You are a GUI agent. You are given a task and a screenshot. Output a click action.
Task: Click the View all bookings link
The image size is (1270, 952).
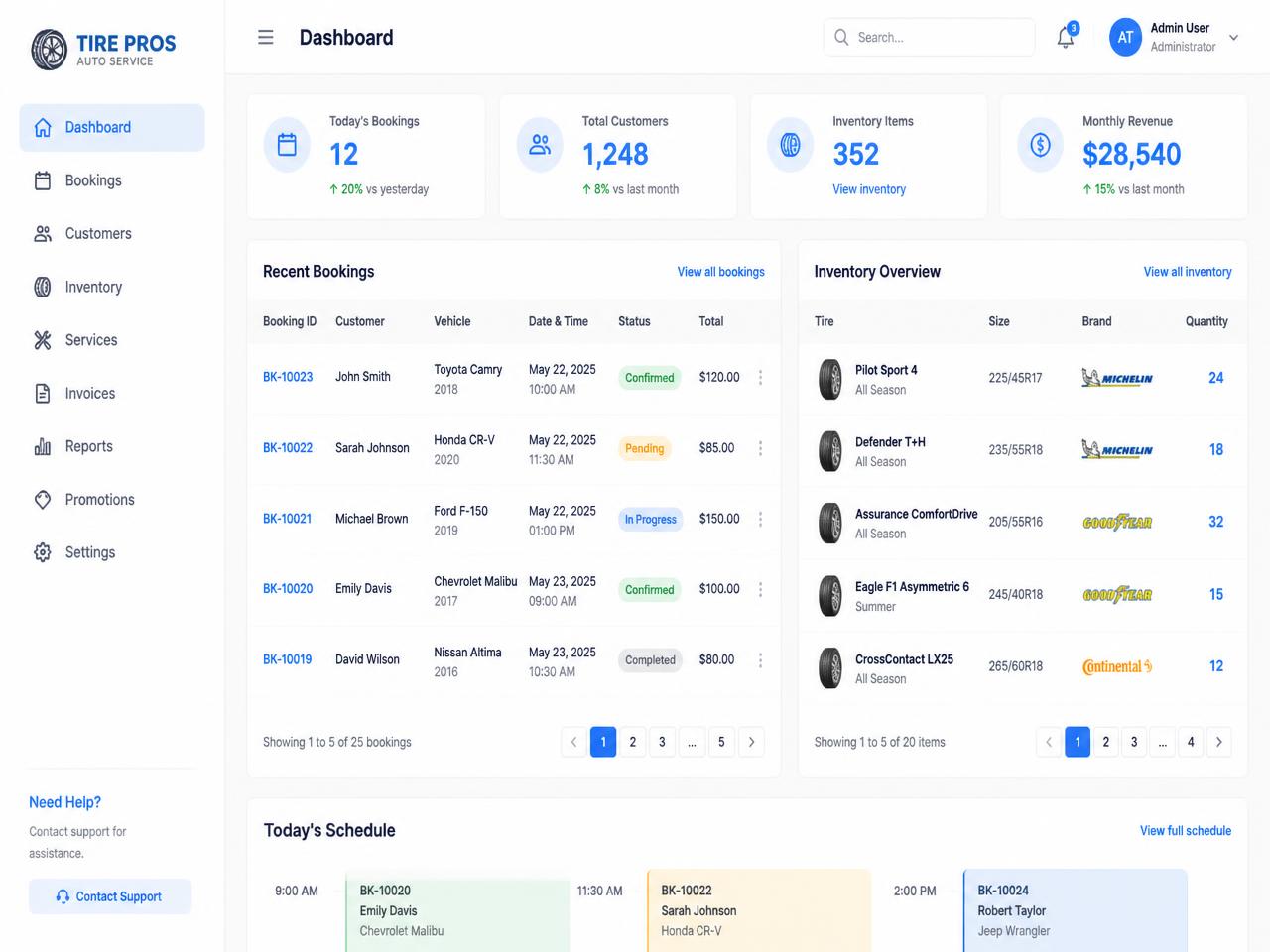[721, 272]
